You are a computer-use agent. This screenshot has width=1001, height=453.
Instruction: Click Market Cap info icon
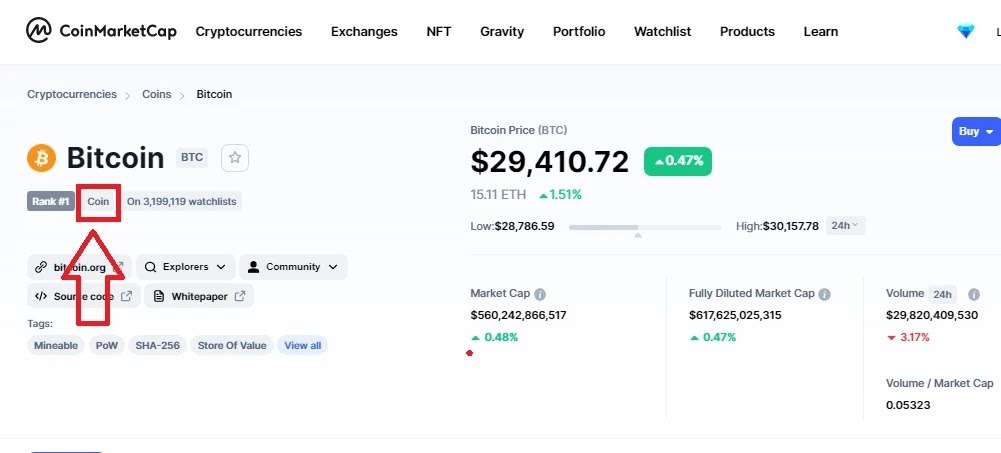click(x=540, y=294)
